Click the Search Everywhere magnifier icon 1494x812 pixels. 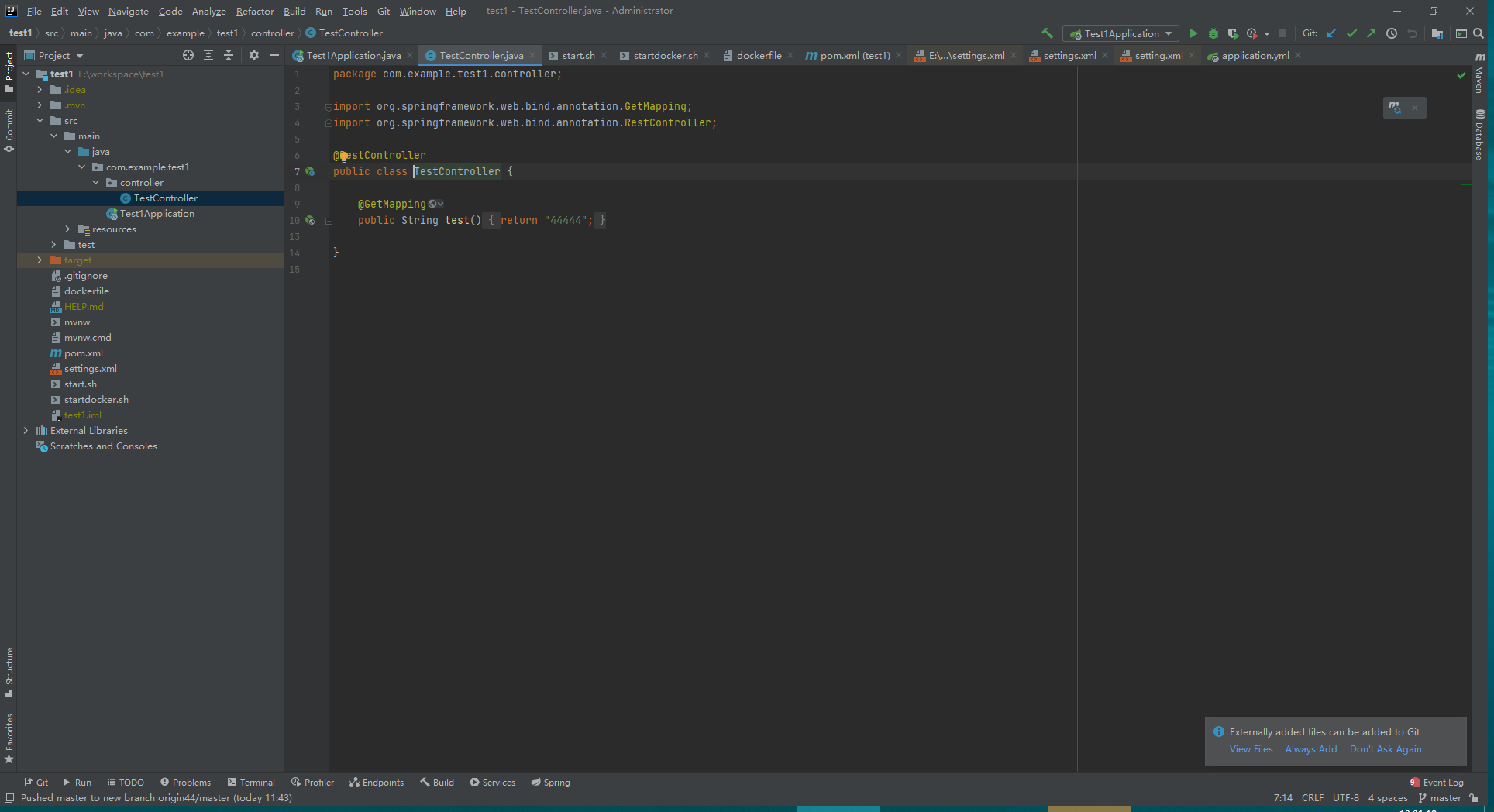1479,33
